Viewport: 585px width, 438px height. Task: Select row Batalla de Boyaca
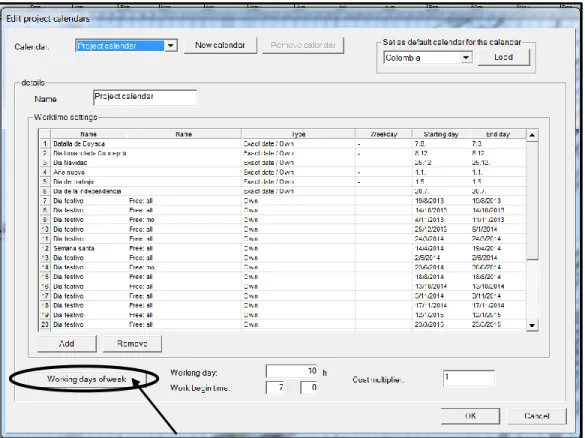tap(283, 144)
